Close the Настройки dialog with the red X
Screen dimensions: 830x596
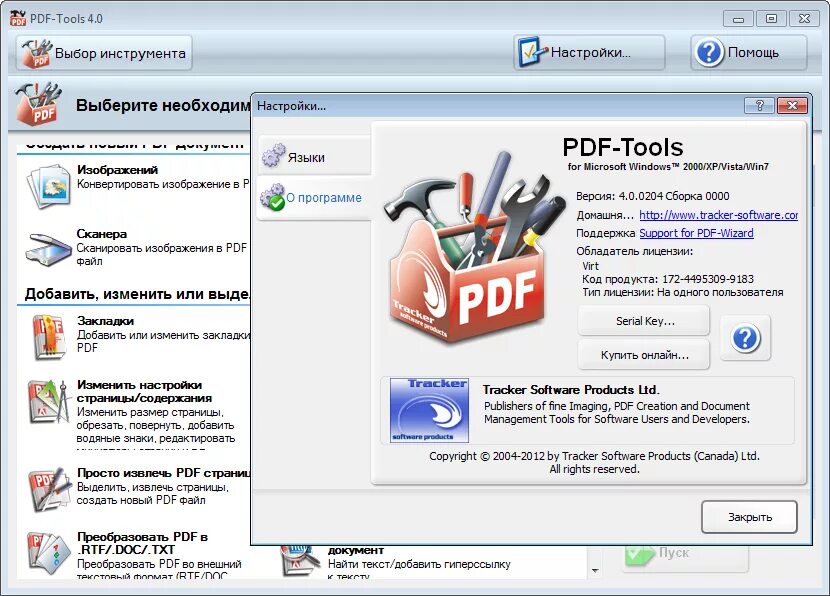pos(792,105)
